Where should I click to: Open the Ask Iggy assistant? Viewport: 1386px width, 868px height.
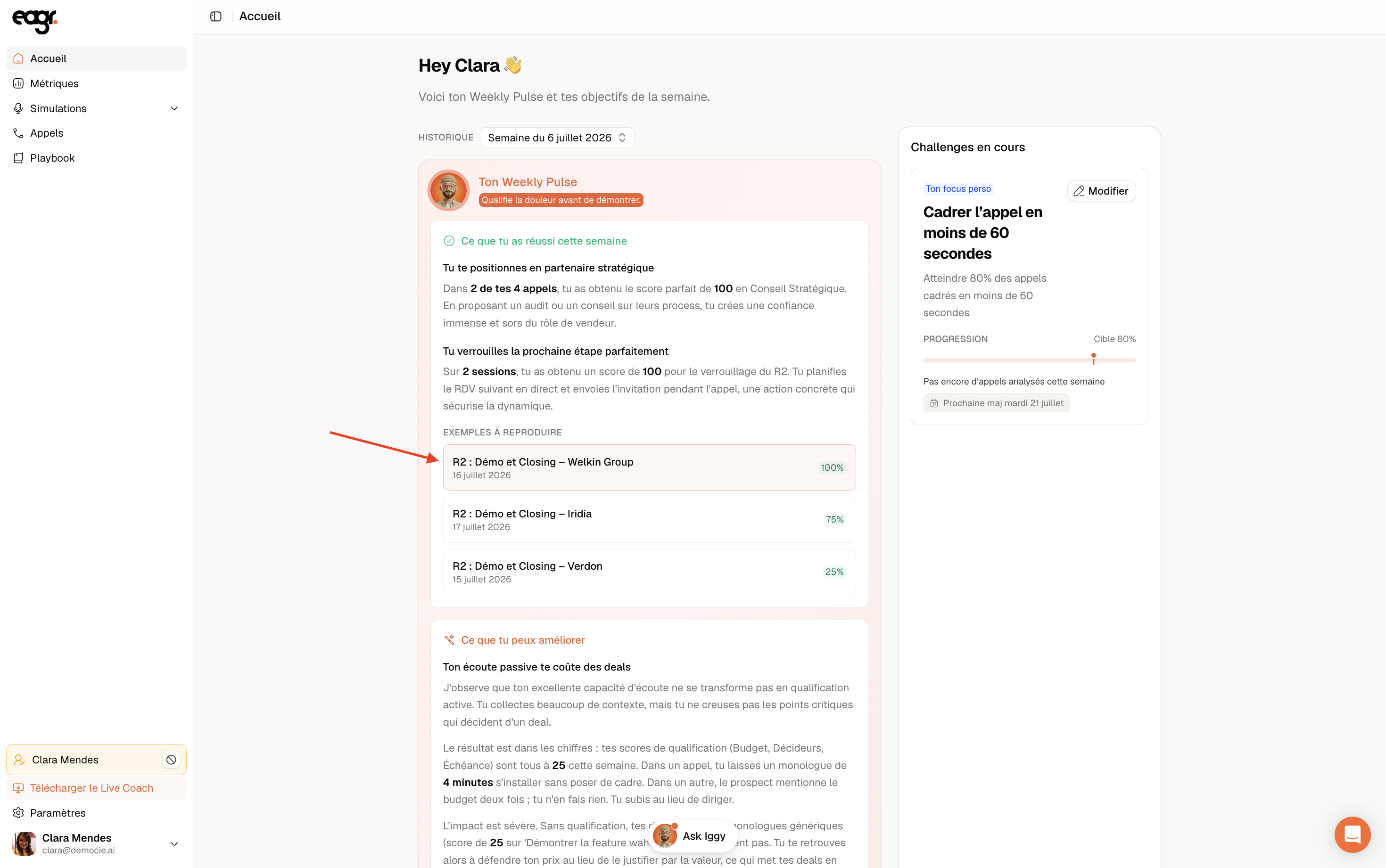click(692, 836)
